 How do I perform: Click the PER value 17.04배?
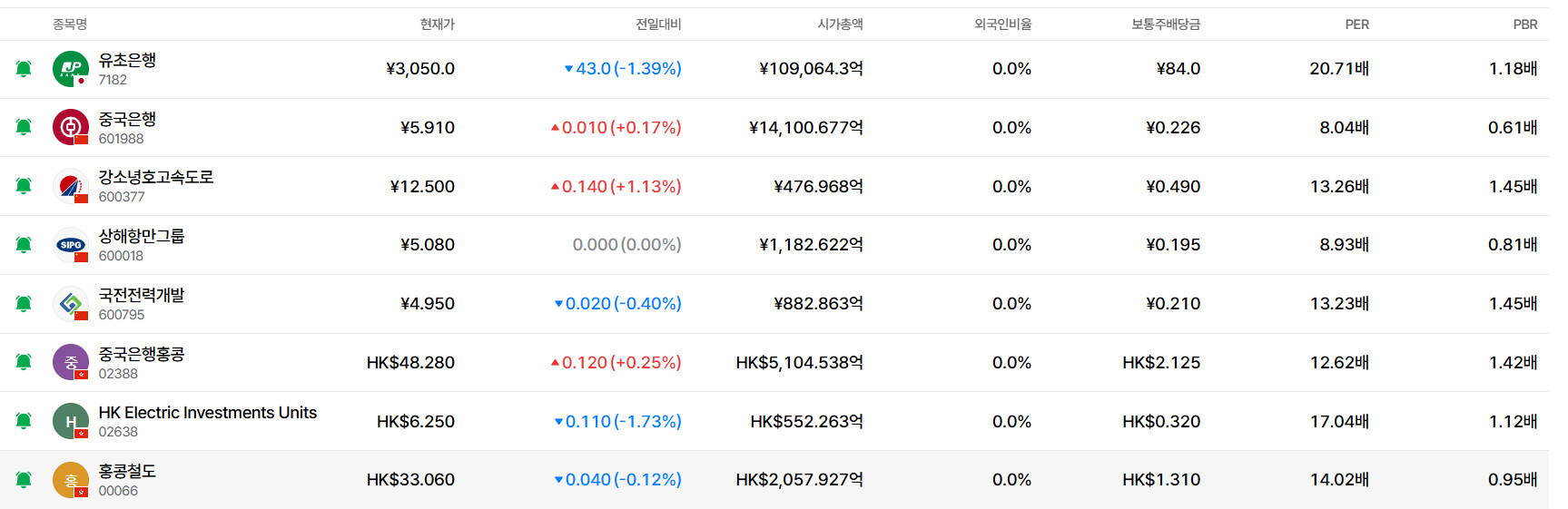1339,421
